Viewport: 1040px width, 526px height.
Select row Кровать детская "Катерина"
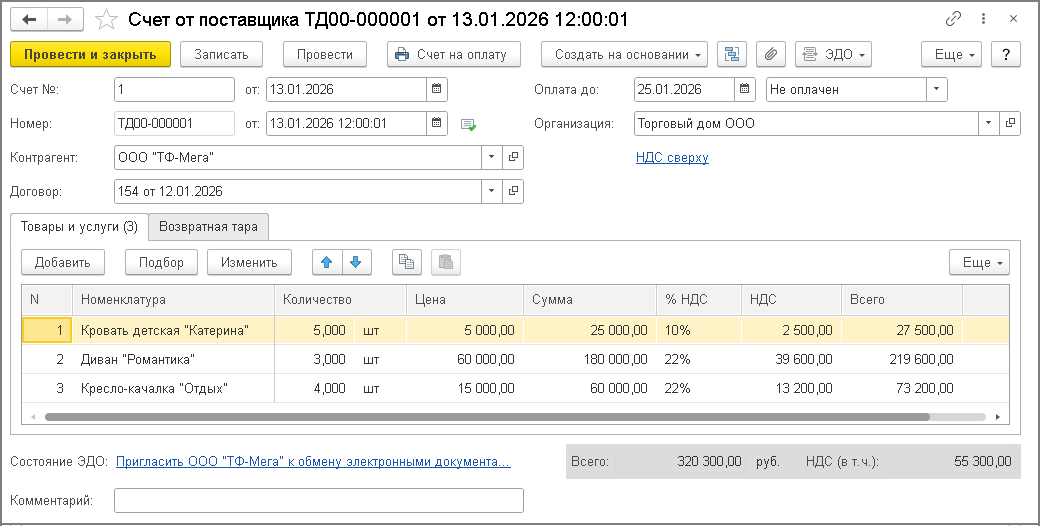(x=515, y=330)
